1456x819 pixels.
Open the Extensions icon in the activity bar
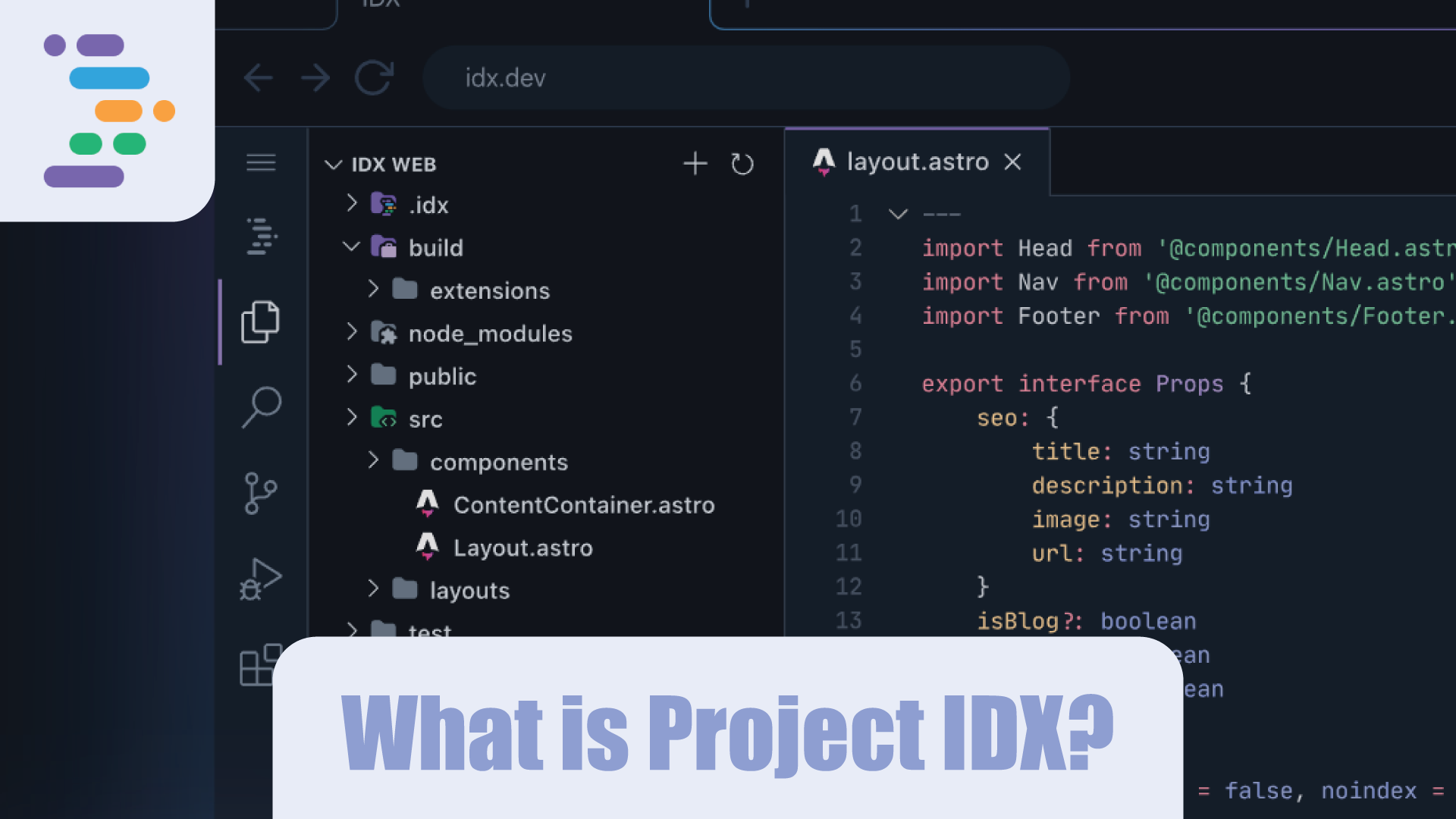point(261,664)
